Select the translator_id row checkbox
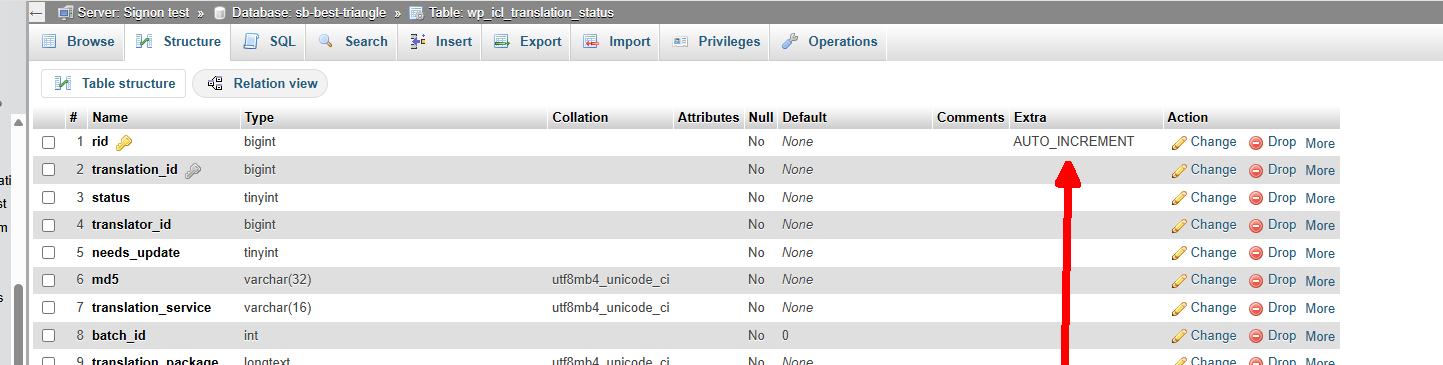Screen dimensions: 1443x365 pos(48,226)
